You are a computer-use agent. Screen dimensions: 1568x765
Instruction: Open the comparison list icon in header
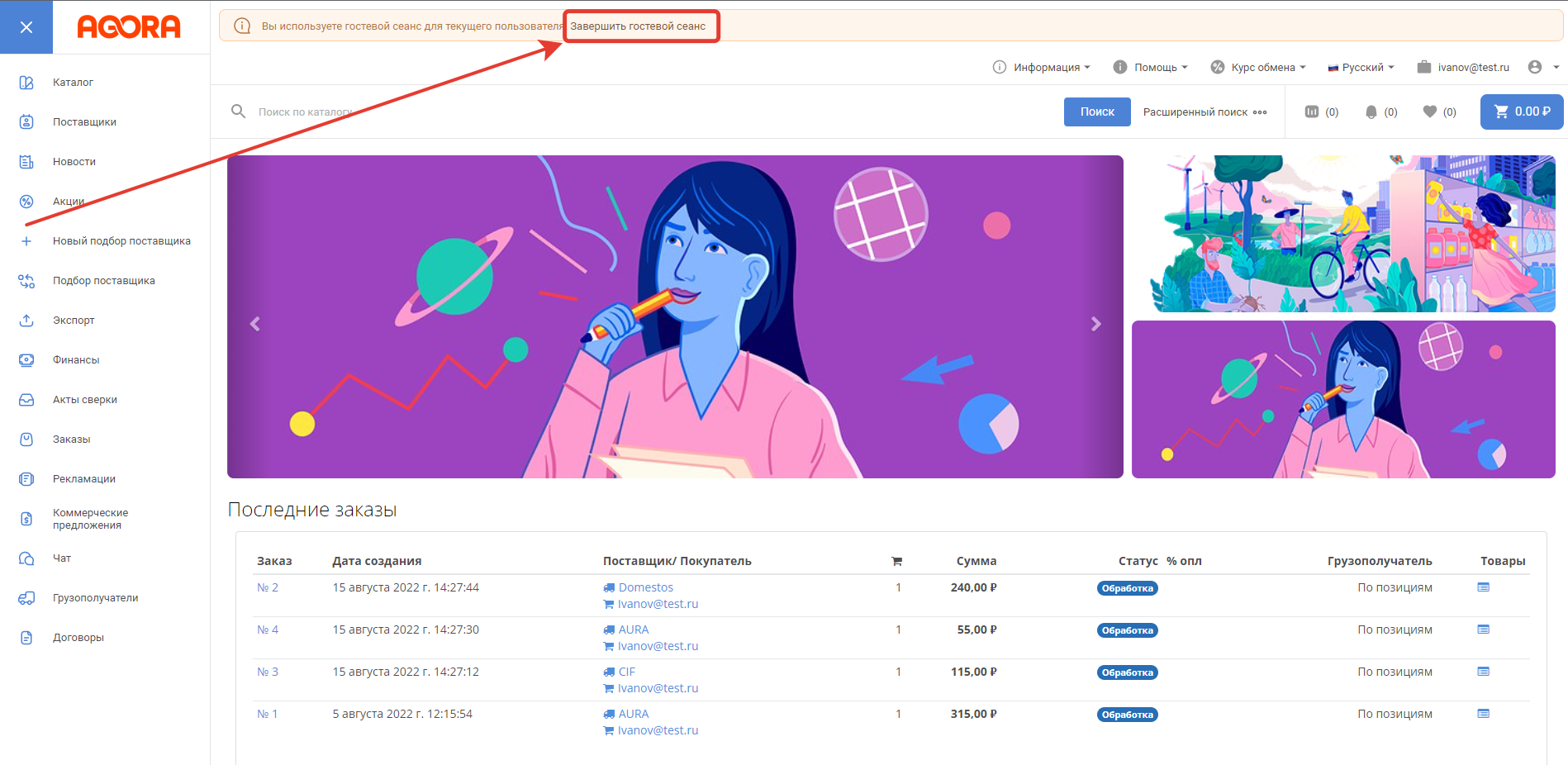pyautogui.click(x=1312, y=112)
